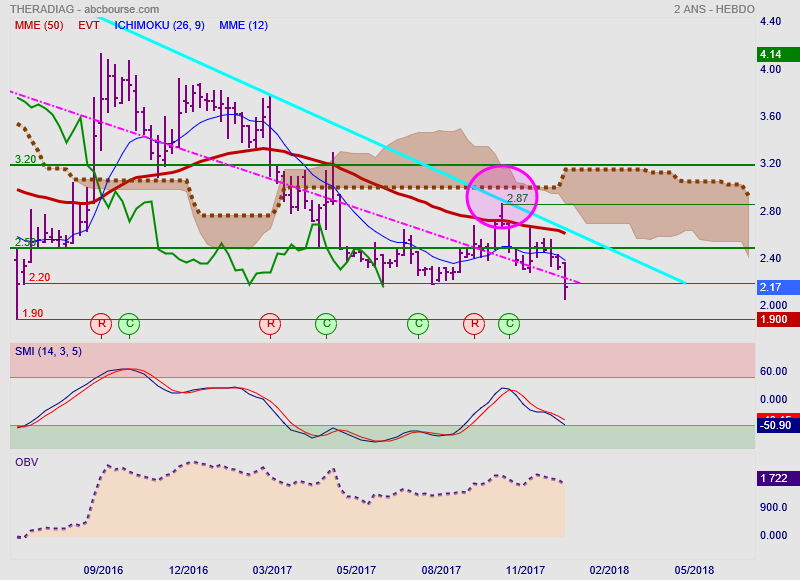This screenshot has height=580, width=800.
Task: Click the 2.40 value on price axis
Action: click(770, 258)
